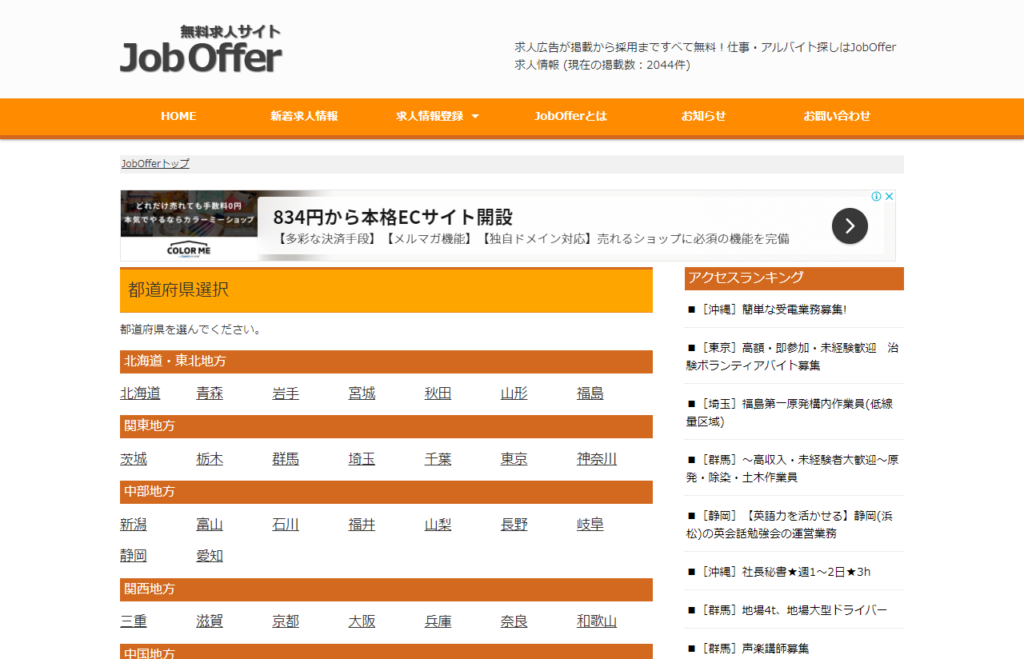
Task: Open ranking item 治験ボランティアバイト募集
Action: (792, 357)
